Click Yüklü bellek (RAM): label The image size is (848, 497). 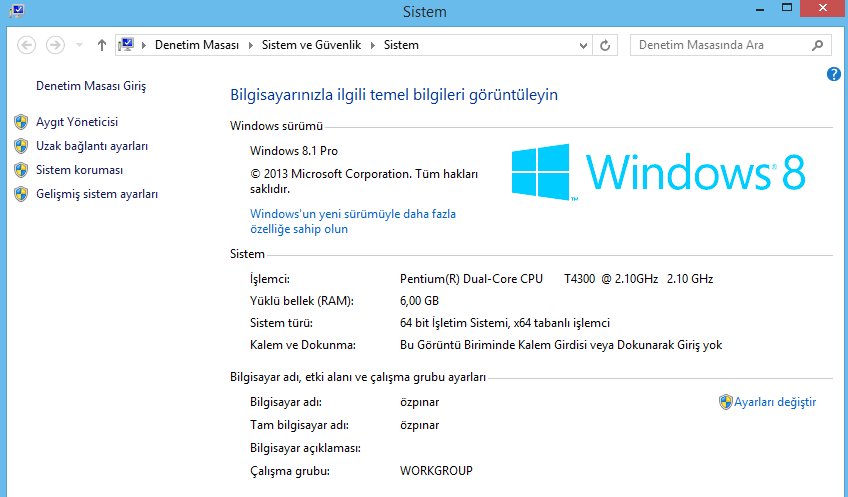(x=302, y=301)
